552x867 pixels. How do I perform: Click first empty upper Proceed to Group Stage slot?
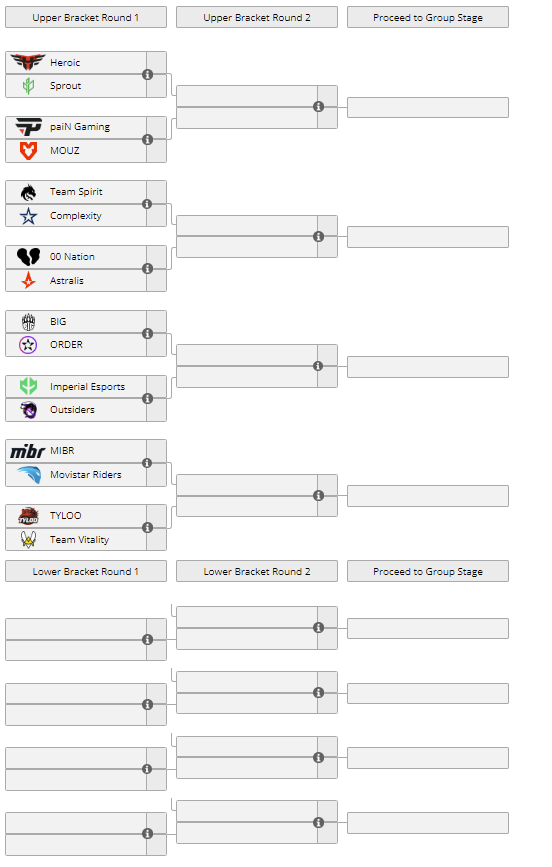click(x=428, y=107)
